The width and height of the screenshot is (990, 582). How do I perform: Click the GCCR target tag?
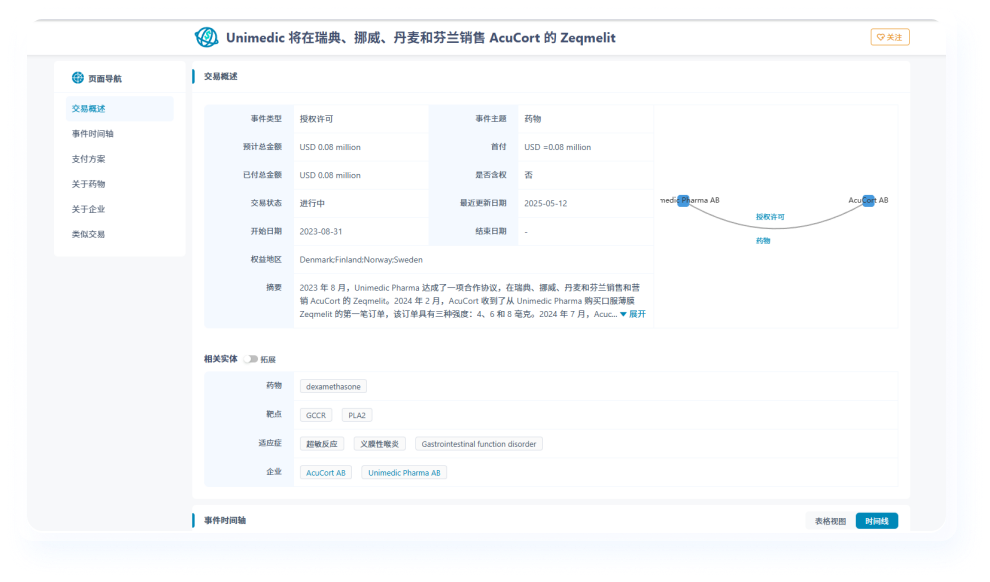click(316, 415)
